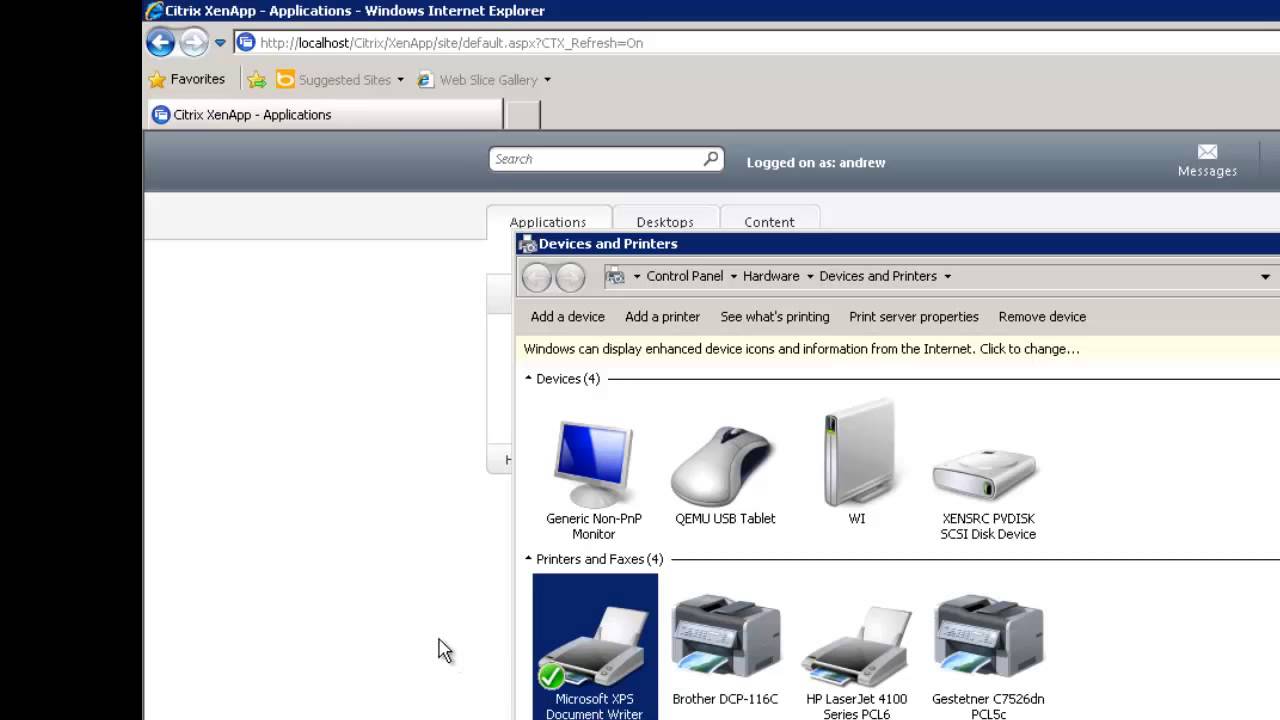Click the Devices and Printers title bar icon
This screenshot has width=1280, height=720.
(527, 244)
